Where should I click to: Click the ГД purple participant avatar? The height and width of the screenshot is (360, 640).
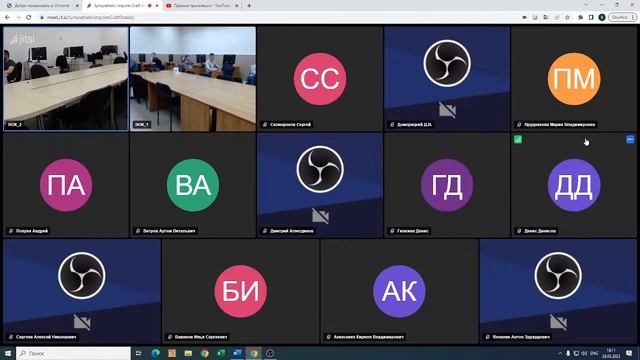point(447,185)
